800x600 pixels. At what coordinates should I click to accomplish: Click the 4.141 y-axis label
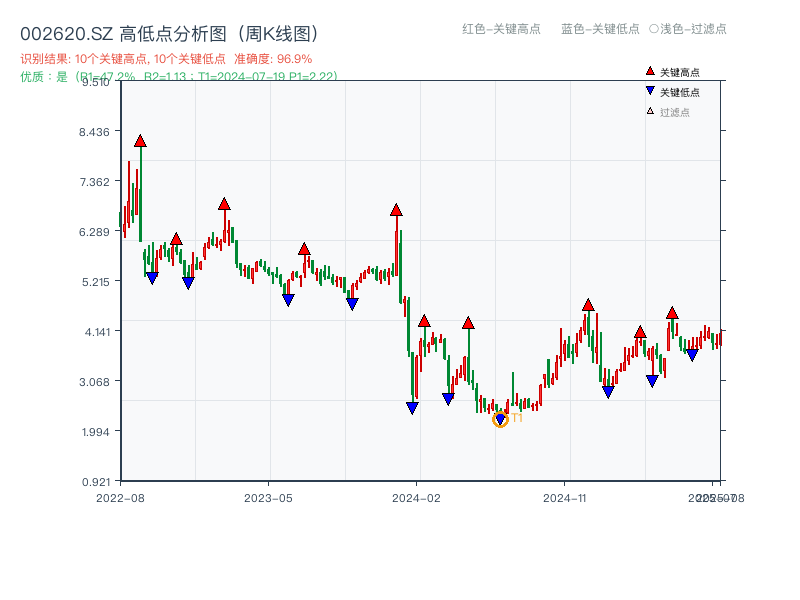tap(97, 332)
